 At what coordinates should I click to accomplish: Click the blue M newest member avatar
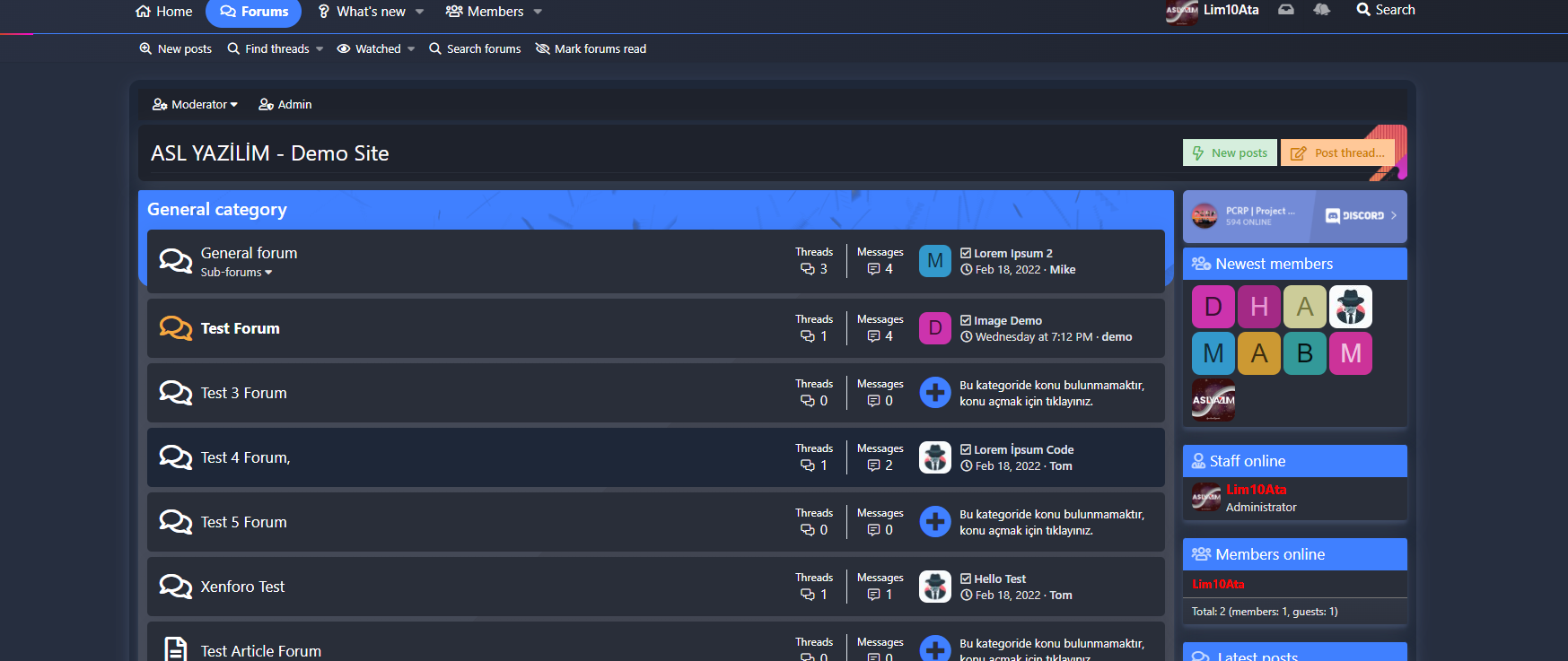click(1213, 353)
